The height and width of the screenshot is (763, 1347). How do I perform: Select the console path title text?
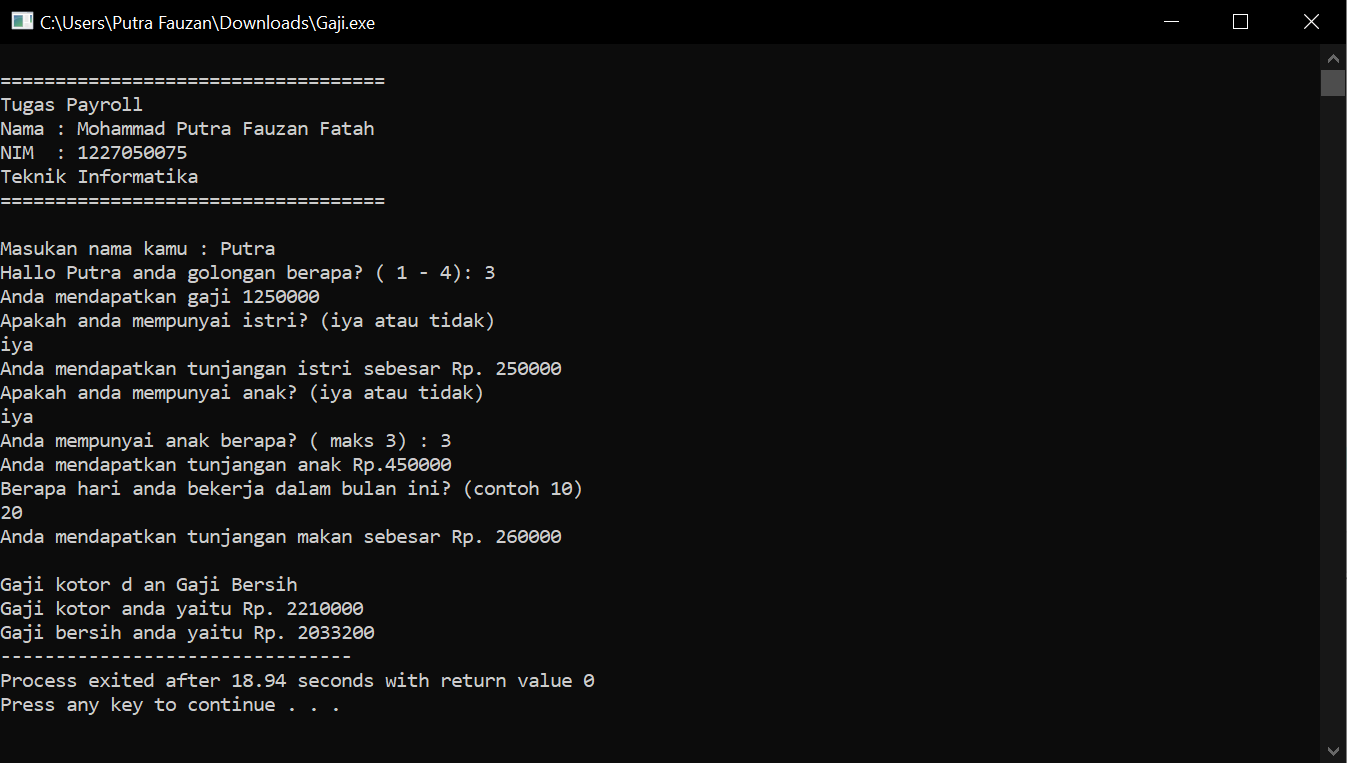point(205,22)
